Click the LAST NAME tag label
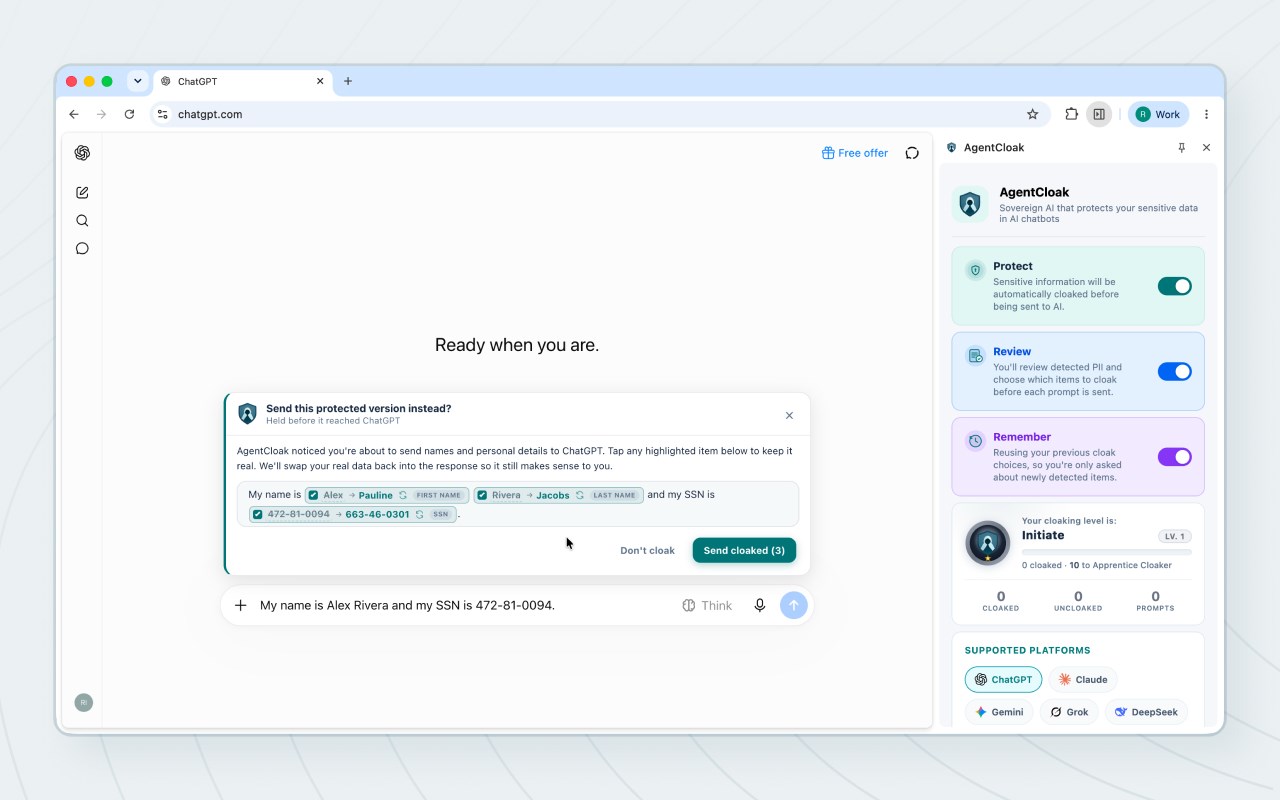The image size is (1280, 800). pyautogui.click(x=615, y=495)
